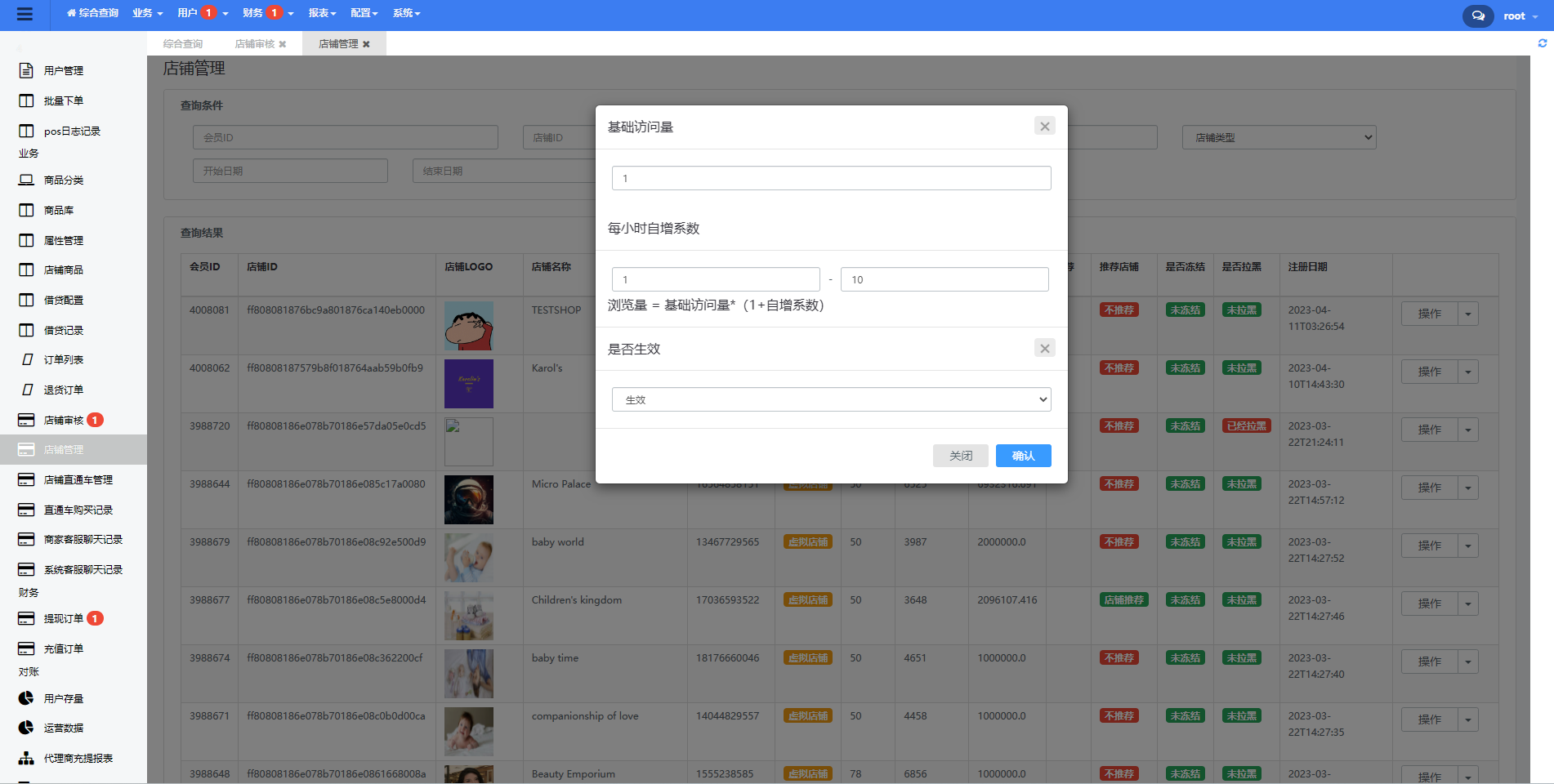Focus the 基础访问量 input field
1554x784 pixels.
pyautogui.click(x=831, y=178)
